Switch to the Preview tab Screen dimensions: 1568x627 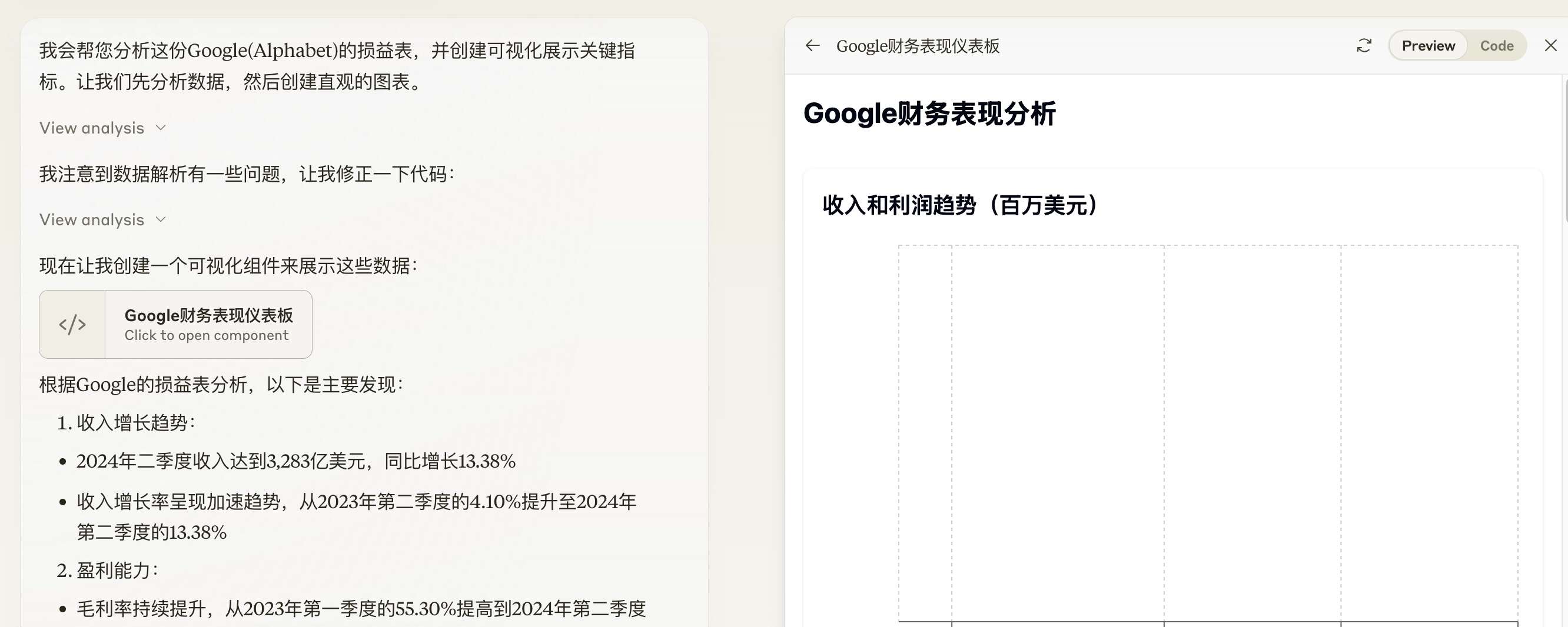coord(1428,46)
